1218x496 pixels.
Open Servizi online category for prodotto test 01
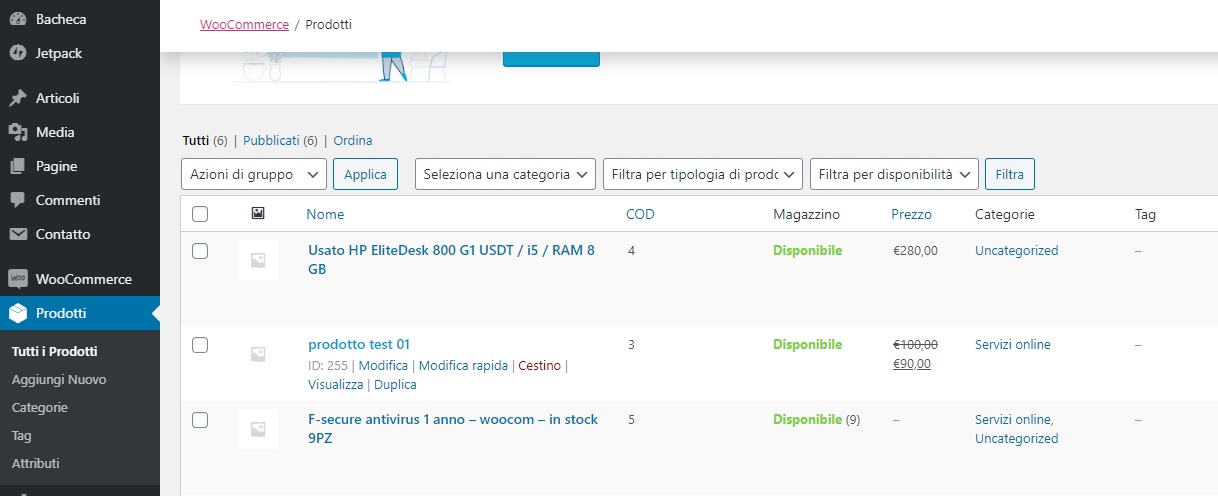point(1013,345)
